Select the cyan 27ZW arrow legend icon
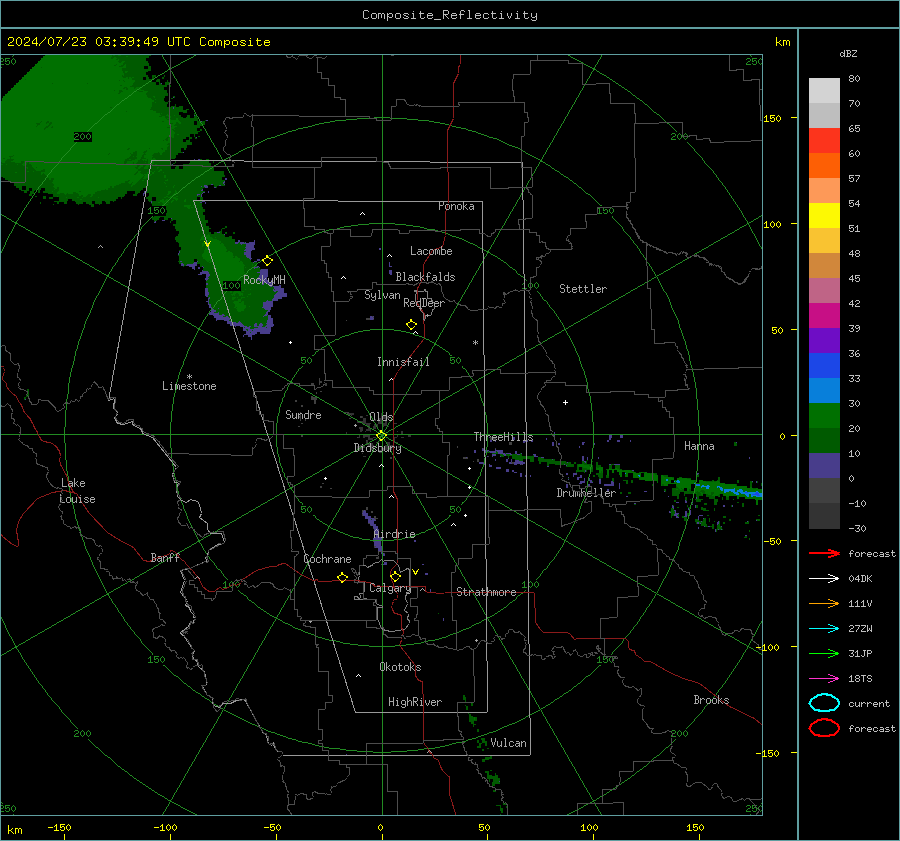900x841 pixels. (824, 629)
